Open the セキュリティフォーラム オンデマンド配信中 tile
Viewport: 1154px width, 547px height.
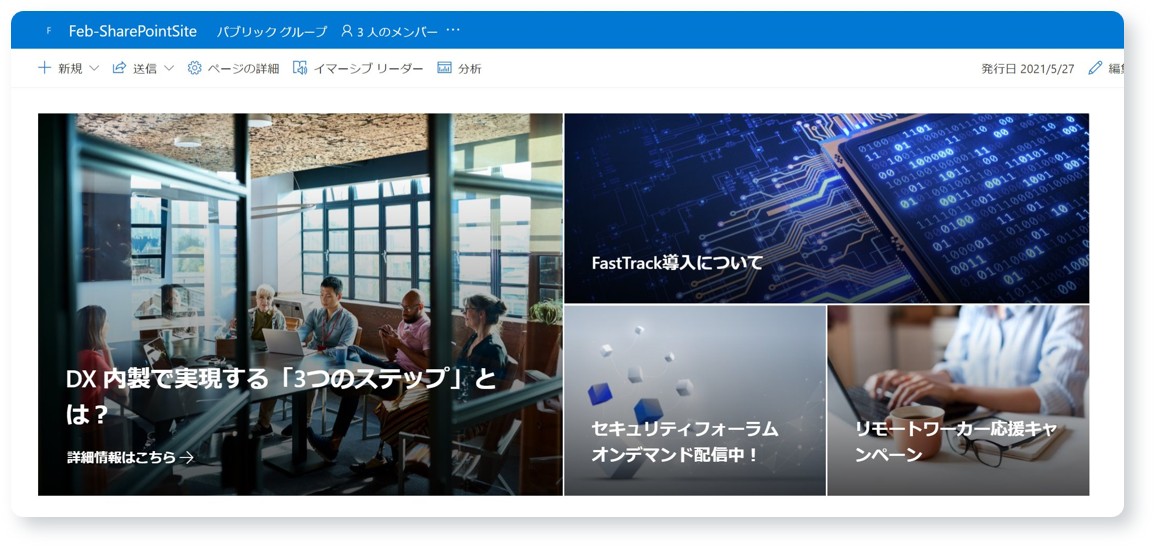click(695, 400)
